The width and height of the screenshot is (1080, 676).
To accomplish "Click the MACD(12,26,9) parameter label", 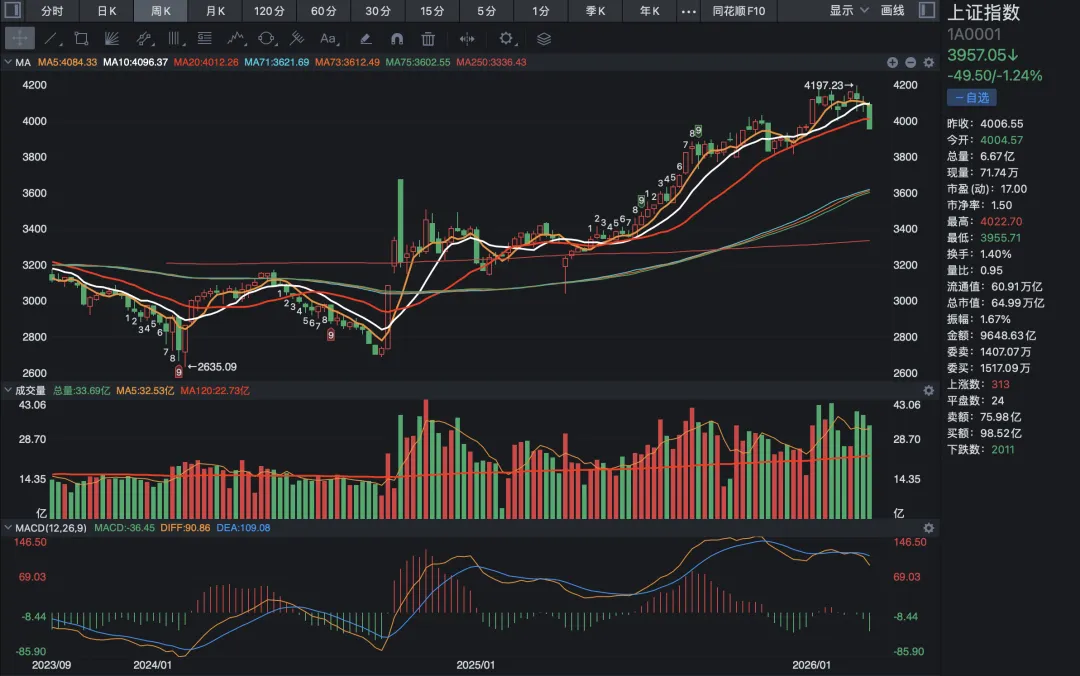I will 51,528.
